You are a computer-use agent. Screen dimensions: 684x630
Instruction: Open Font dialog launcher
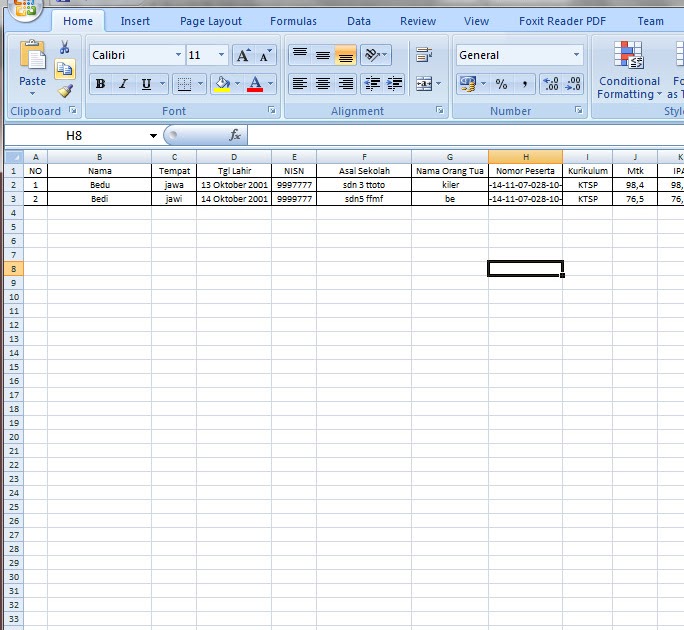click(x=272, y=111)
